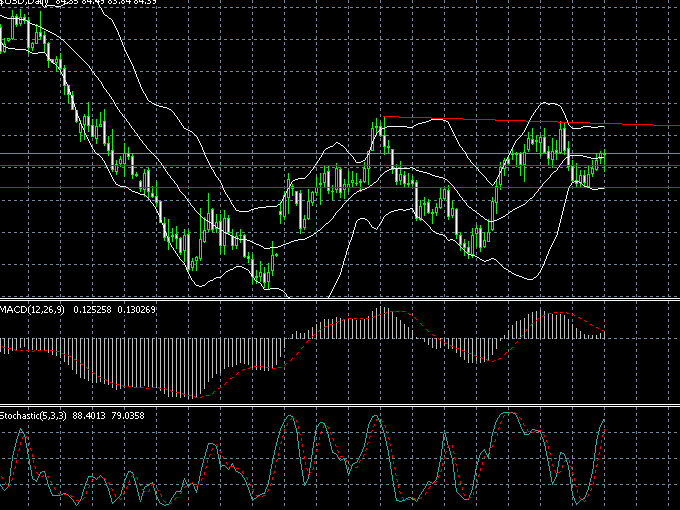The width and height of the screenshot is (680, 510).
Task: Click the Stochastic signal value 79.0358
Action: 128,415
